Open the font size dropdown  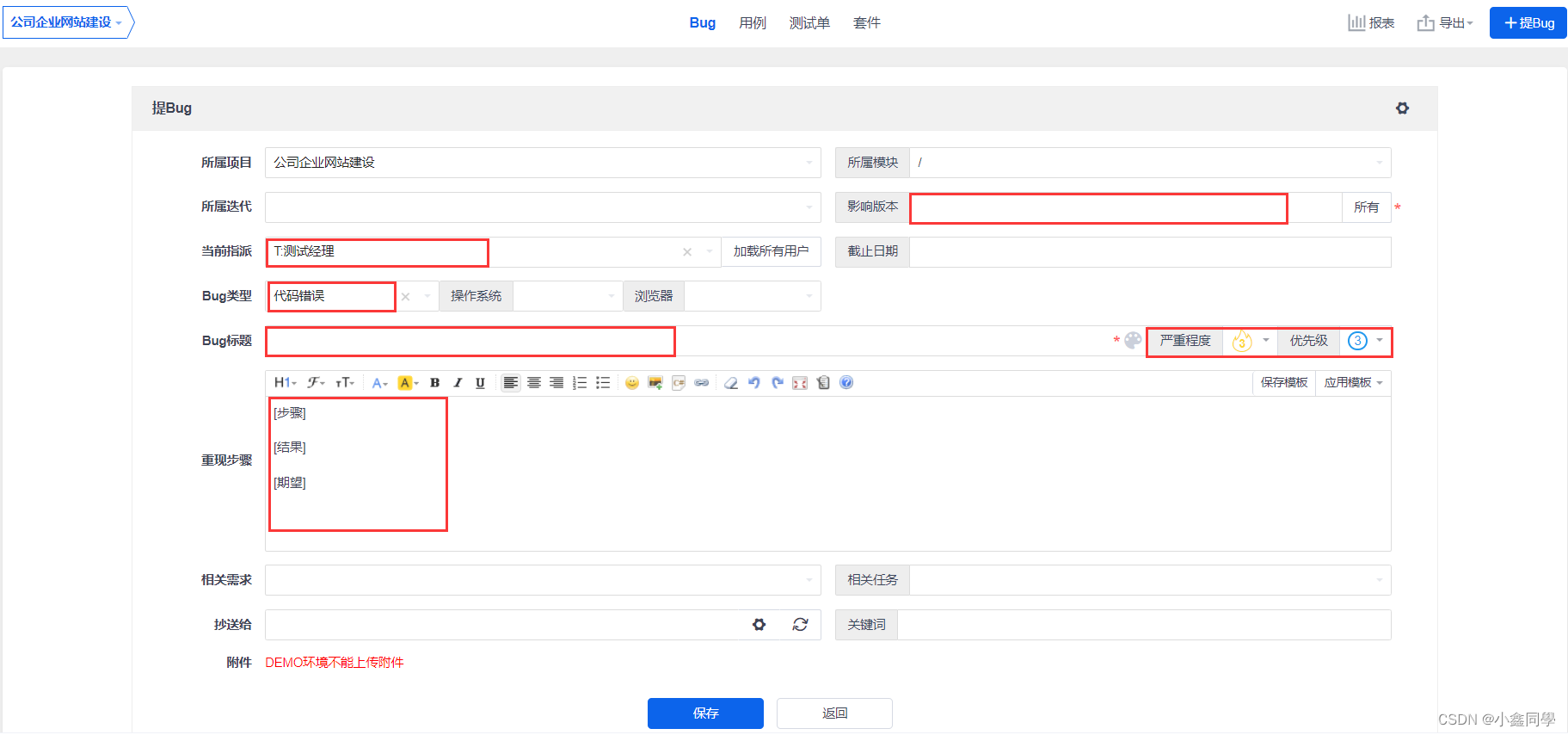click(x=345, y=383)
